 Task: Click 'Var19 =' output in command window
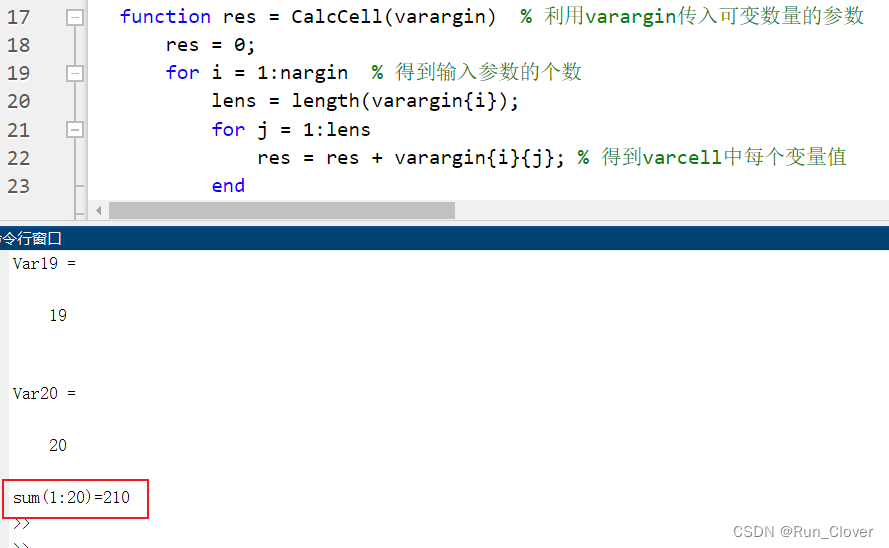44,264
